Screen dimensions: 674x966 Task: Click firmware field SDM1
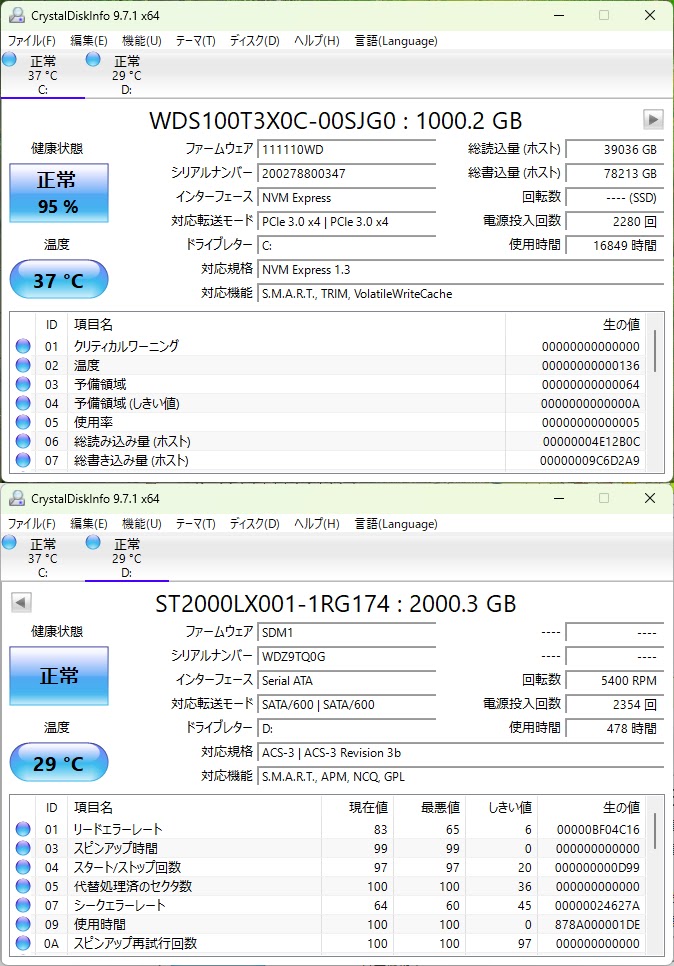(346, 633)
